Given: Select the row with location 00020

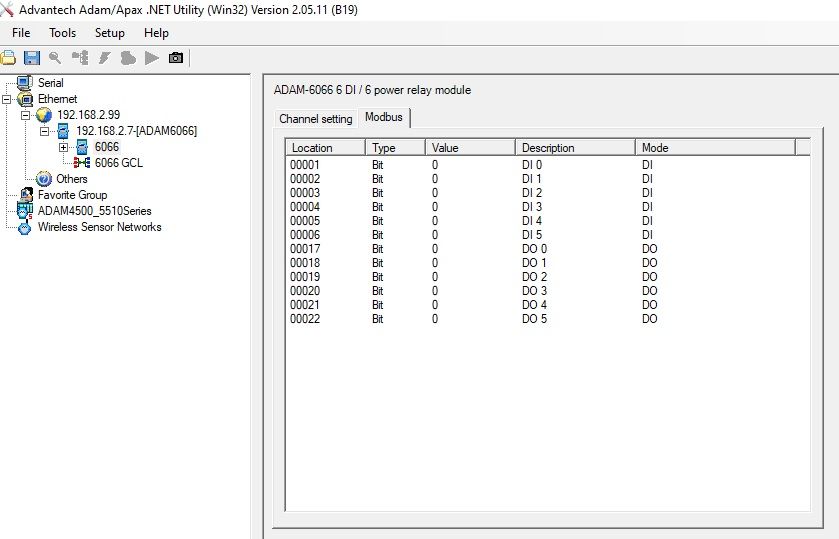Looking at the screenshot, I should coord(547,291).
